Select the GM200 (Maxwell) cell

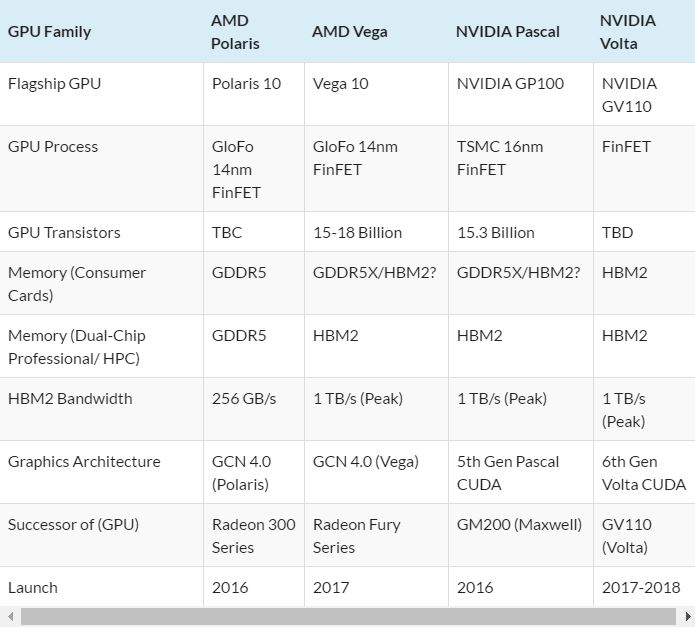(x=519, y=525)
